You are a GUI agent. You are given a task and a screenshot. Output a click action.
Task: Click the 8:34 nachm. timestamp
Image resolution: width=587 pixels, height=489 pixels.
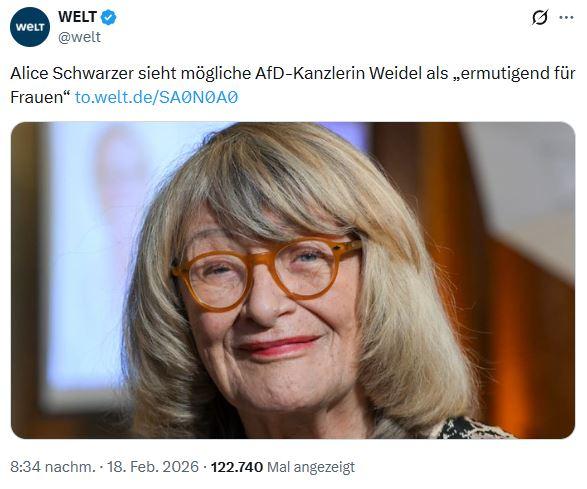coord(53,467)
